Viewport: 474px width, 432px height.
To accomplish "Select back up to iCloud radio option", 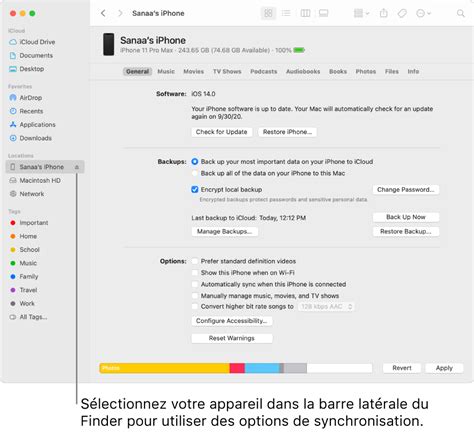I will (x=195, y=162).
